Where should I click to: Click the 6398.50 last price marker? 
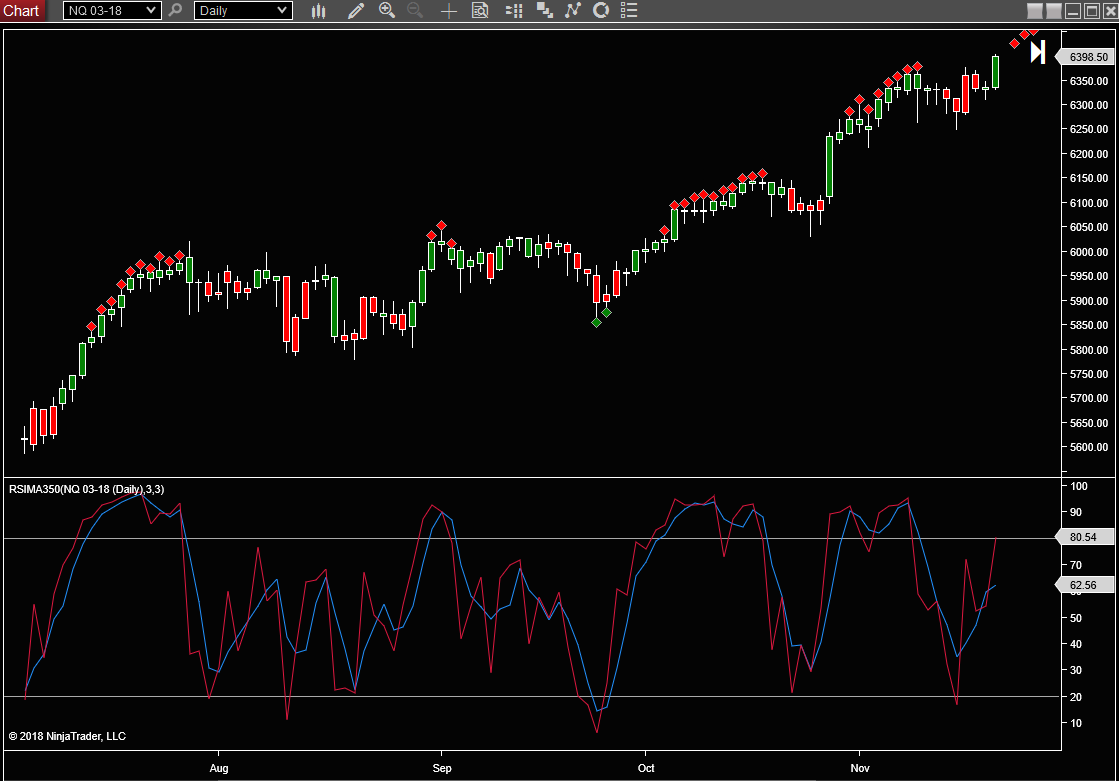coord(1085,57)
